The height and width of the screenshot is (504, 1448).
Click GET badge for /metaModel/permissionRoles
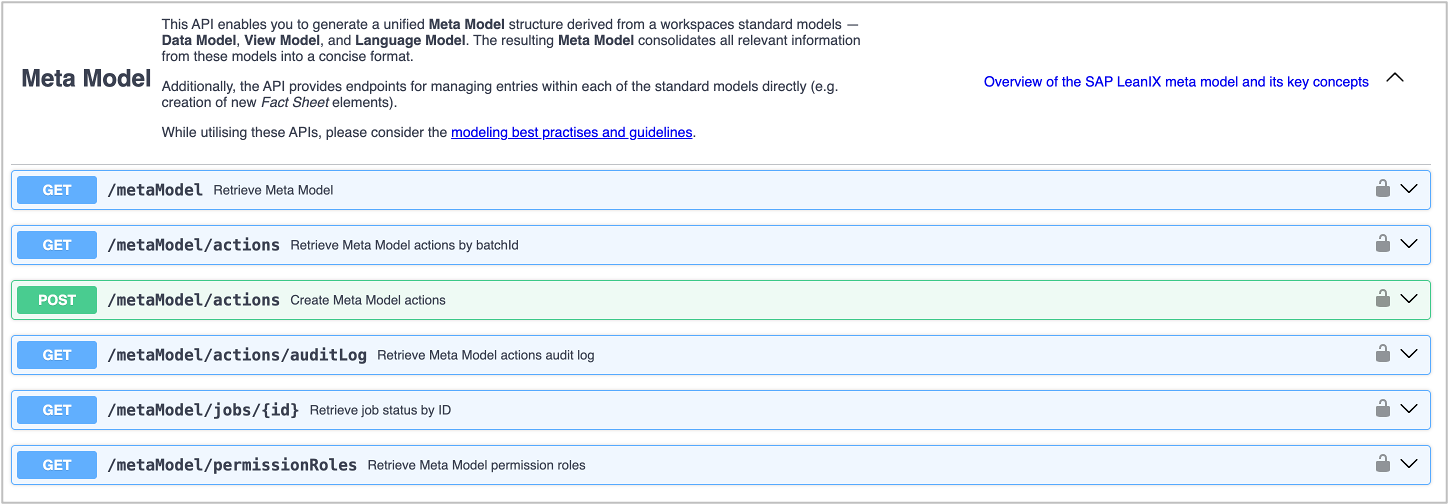tap(57, 465)
